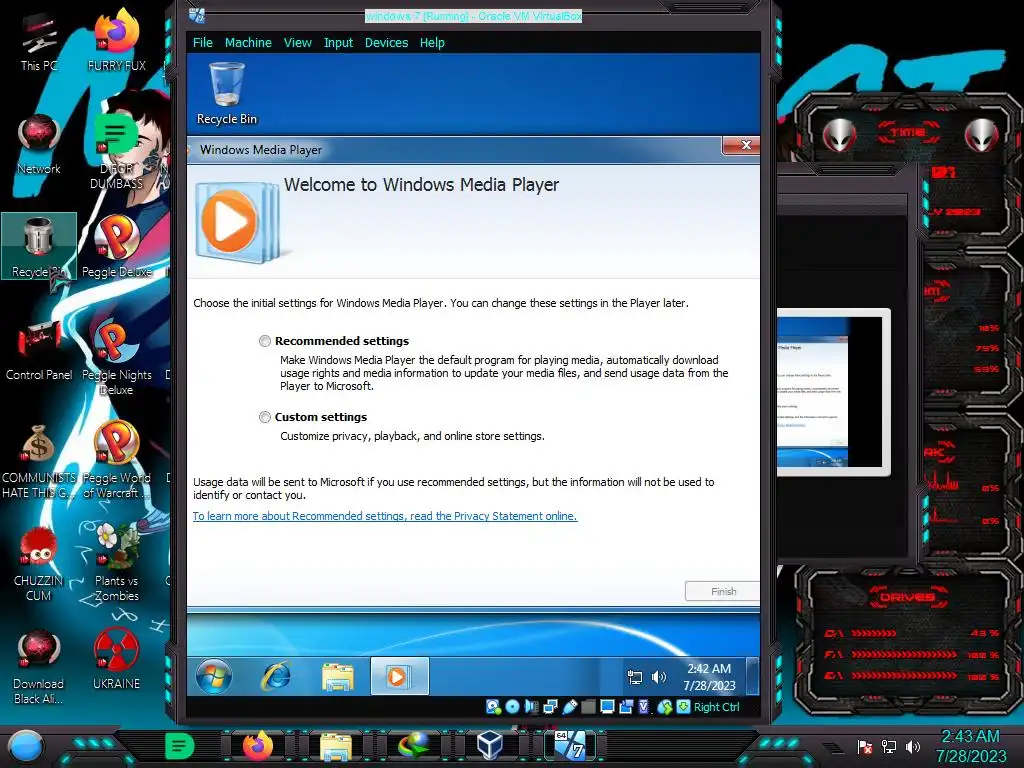This screenshot has height=768, width=1024.
Task: Select Windows Media Player guest taskbar button
Action: point(399,677)
